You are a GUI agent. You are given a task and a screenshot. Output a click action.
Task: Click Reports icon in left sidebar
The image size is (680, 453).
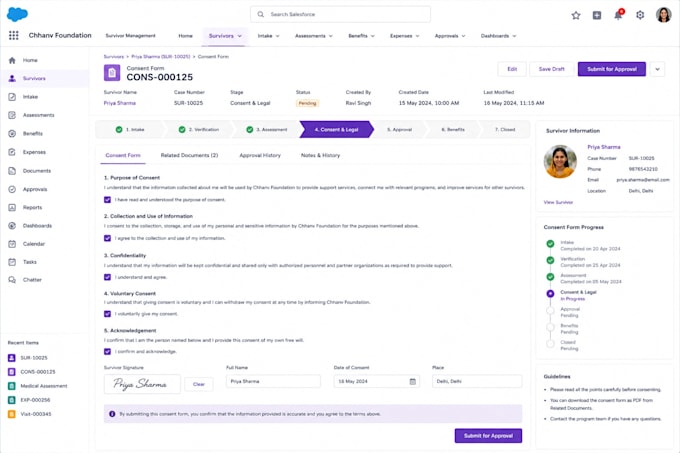(12, 208)
